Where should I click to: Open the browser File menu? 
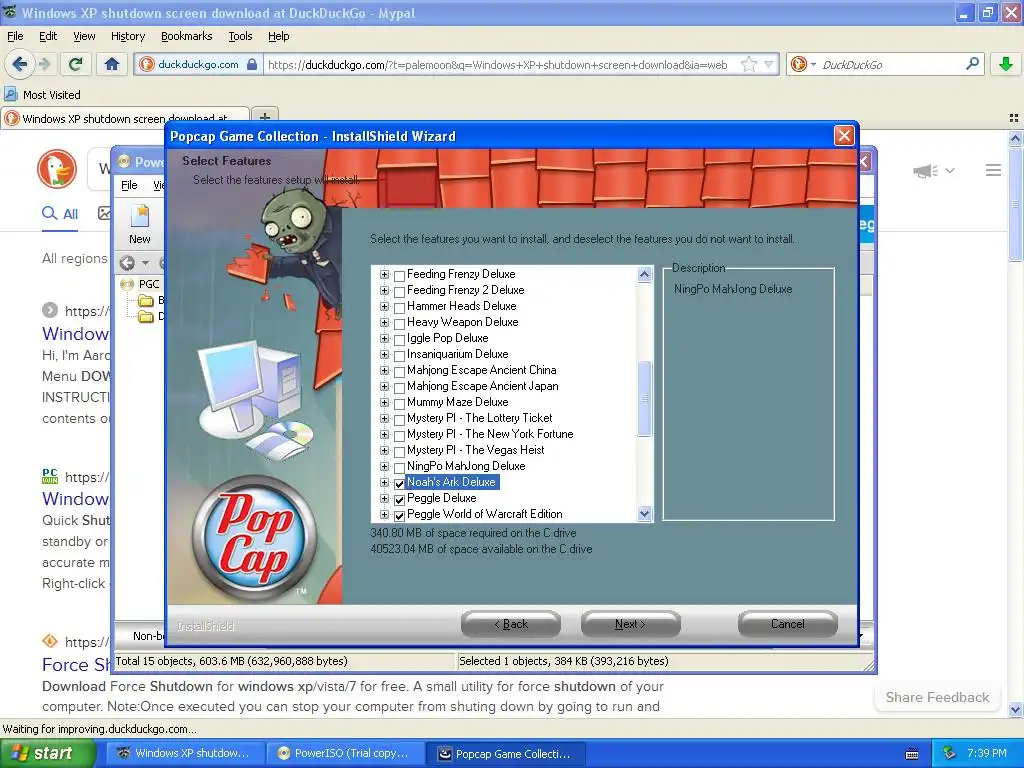[15, 36]
